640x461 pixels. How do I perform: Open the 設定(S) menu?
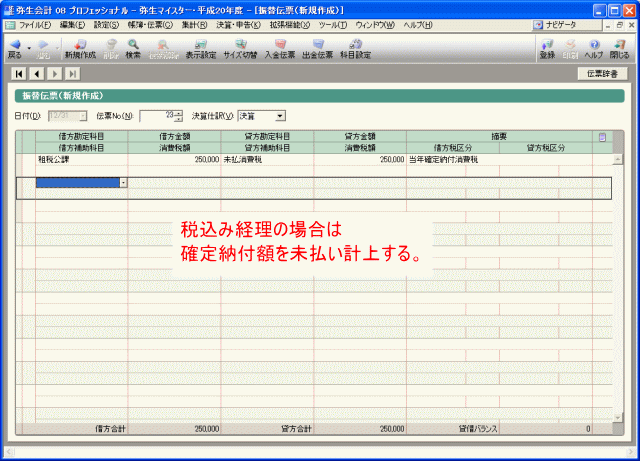(x=106, y=25)
